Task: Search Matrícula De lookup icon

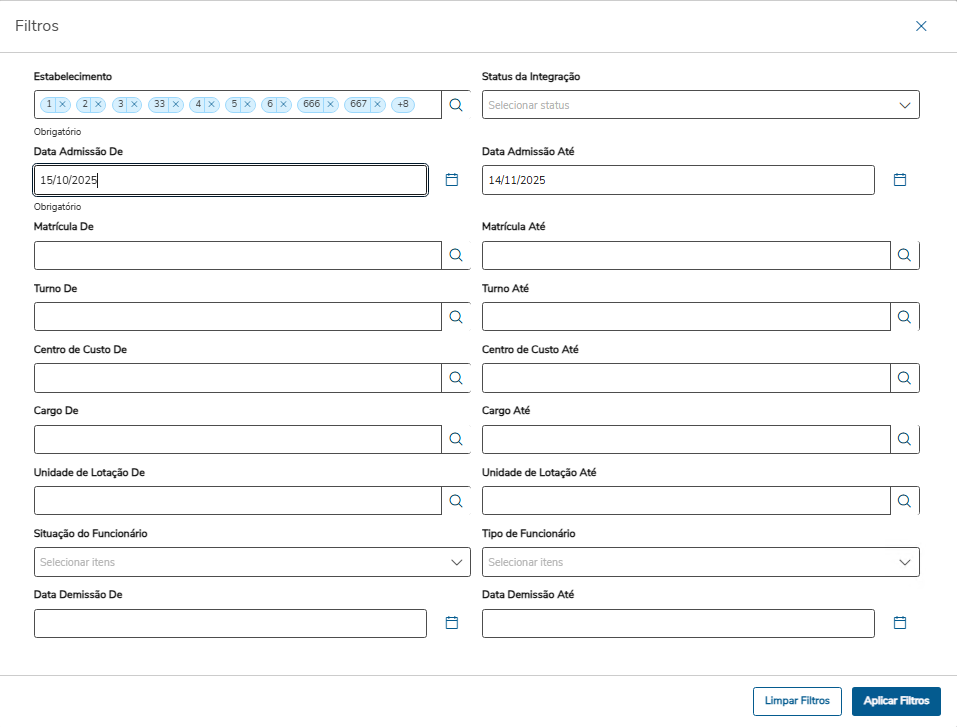Action: (x=456, y=256)
